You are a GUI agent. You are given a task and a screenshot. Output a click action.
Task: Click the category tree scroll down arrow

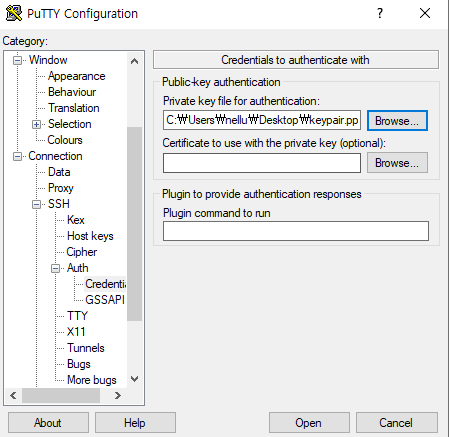[x=135, y=379]
